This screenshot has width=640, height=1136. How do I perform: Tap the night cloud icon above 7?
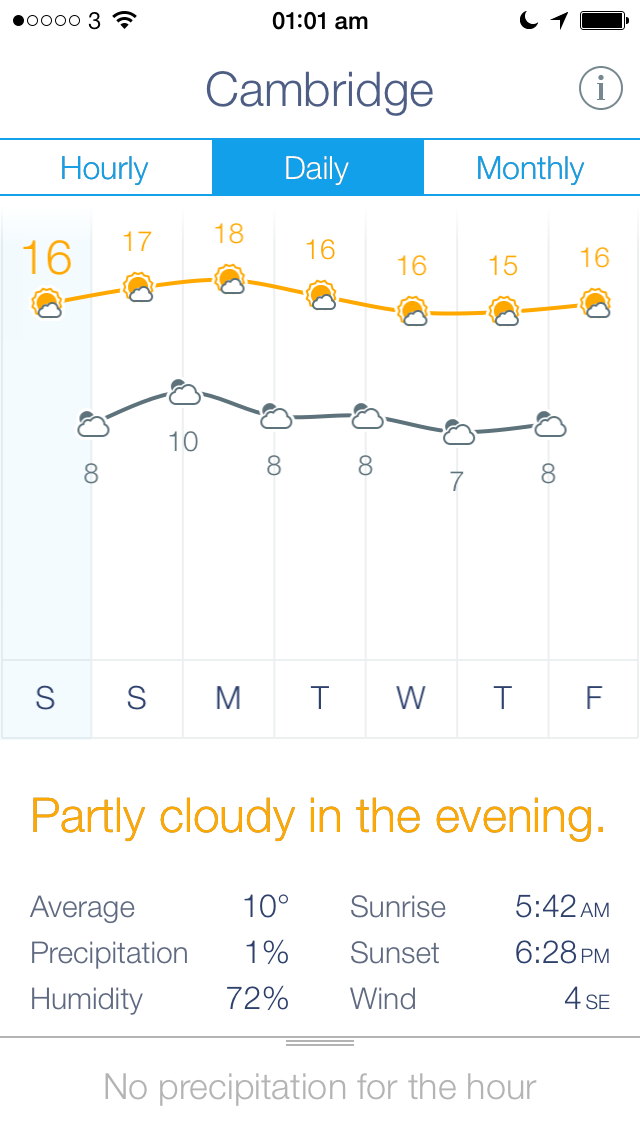click(458, 432)
